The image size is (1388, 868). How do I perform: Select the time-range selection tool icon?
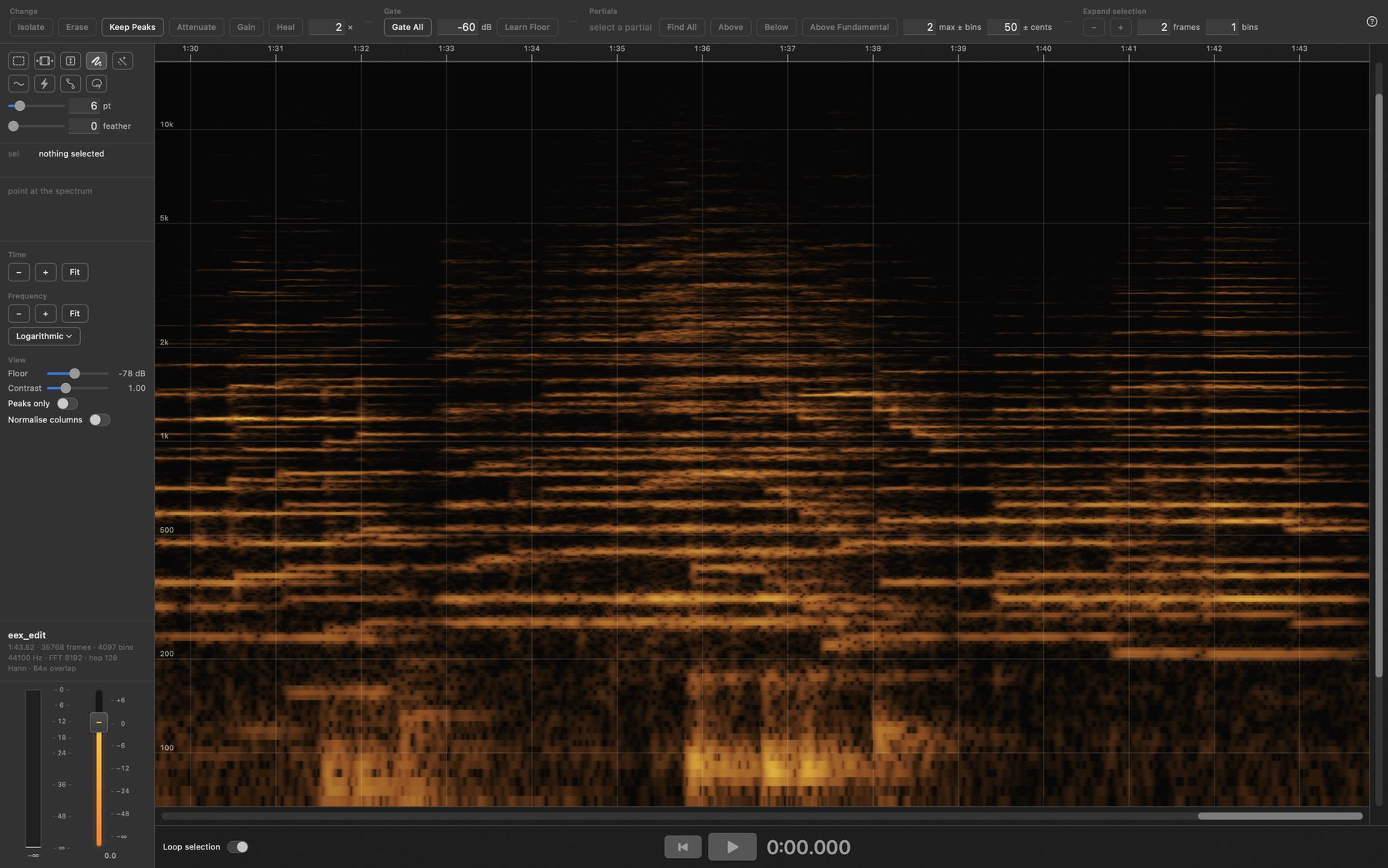coord(45,61)
